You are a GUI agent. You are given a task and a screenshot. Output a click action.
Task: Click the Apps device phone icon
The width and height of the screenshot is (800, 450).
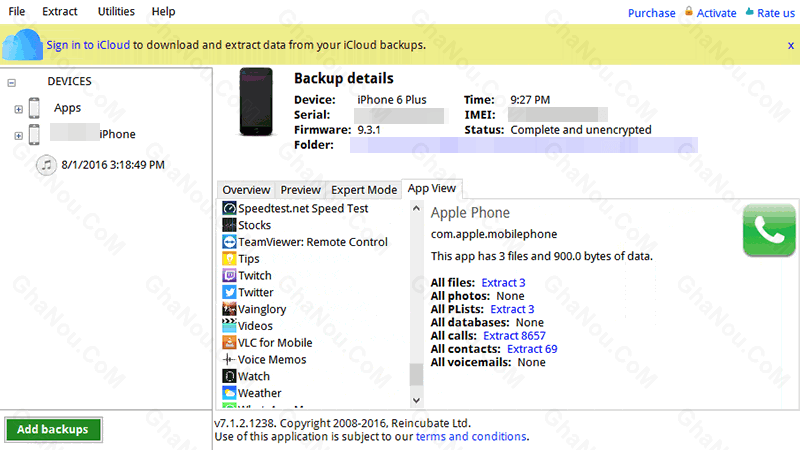[x=34, y=108]
